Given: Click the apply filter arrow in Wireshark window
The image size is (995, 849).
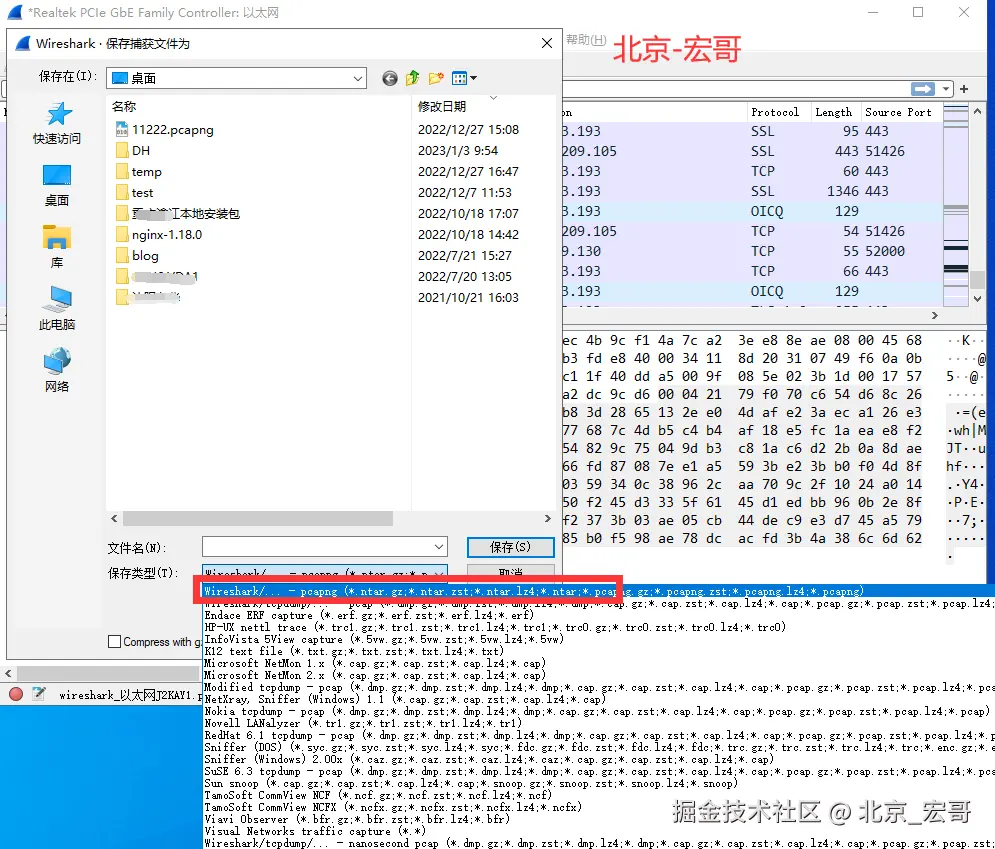Looking at the screenshot, I should (x=923, y=89).
